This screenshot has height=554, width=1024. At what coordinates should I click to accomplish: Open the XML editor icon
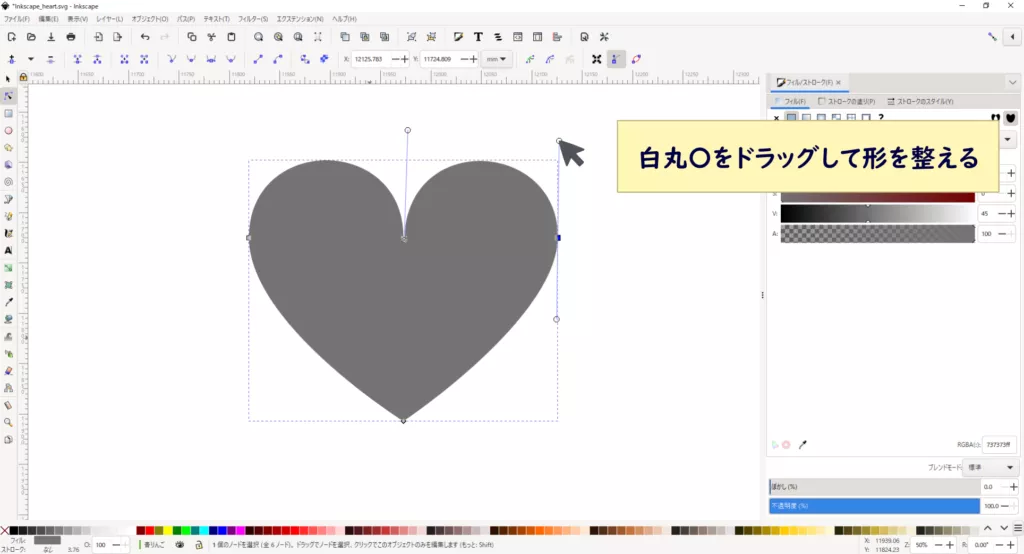[518, 37]
